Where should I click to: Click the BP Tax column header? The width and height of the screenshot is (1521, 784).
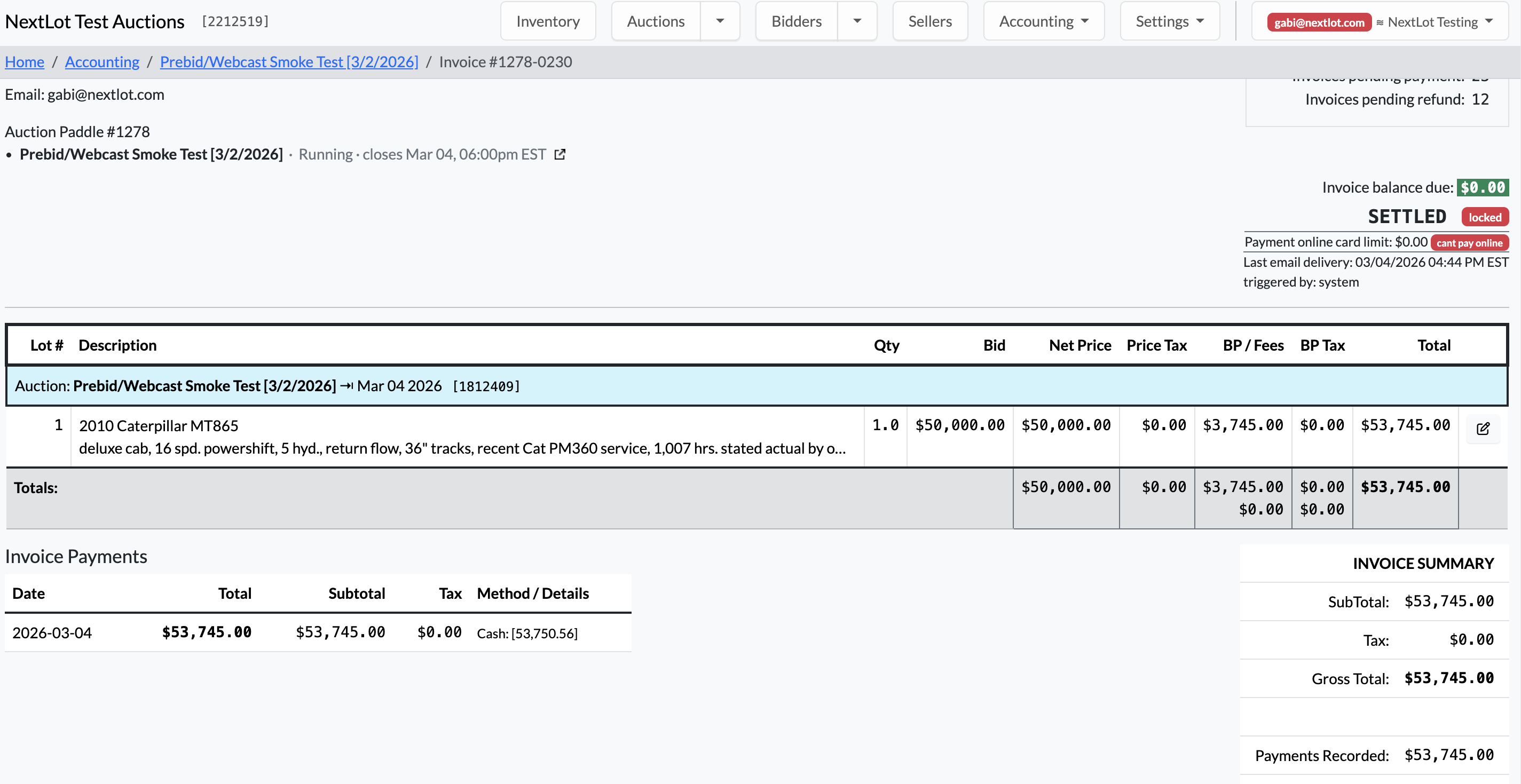[1322, 345]
